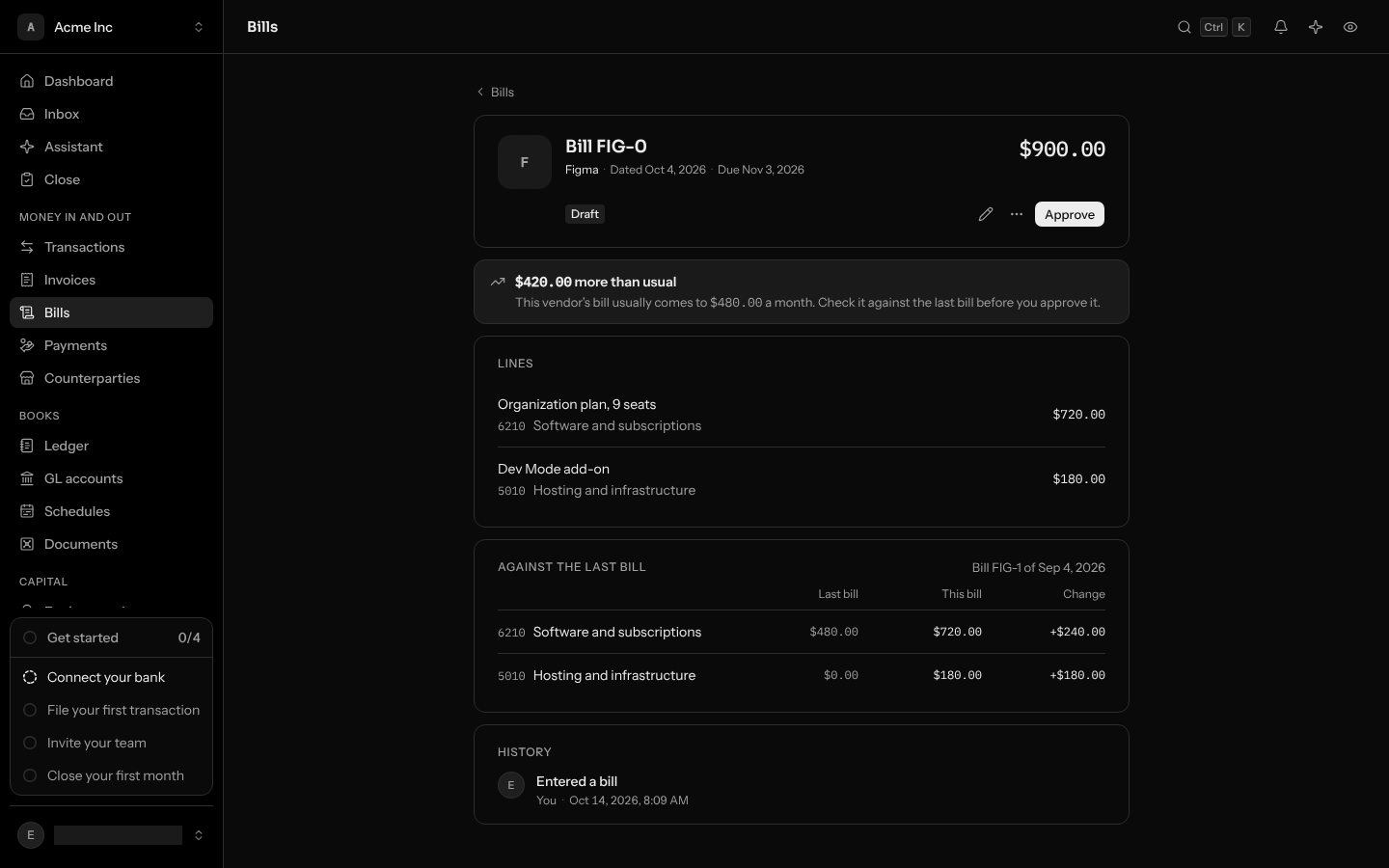Click the Dev Mode add-on line
The height and width of the screenshot is (868, 1389).
click(802, 479)
